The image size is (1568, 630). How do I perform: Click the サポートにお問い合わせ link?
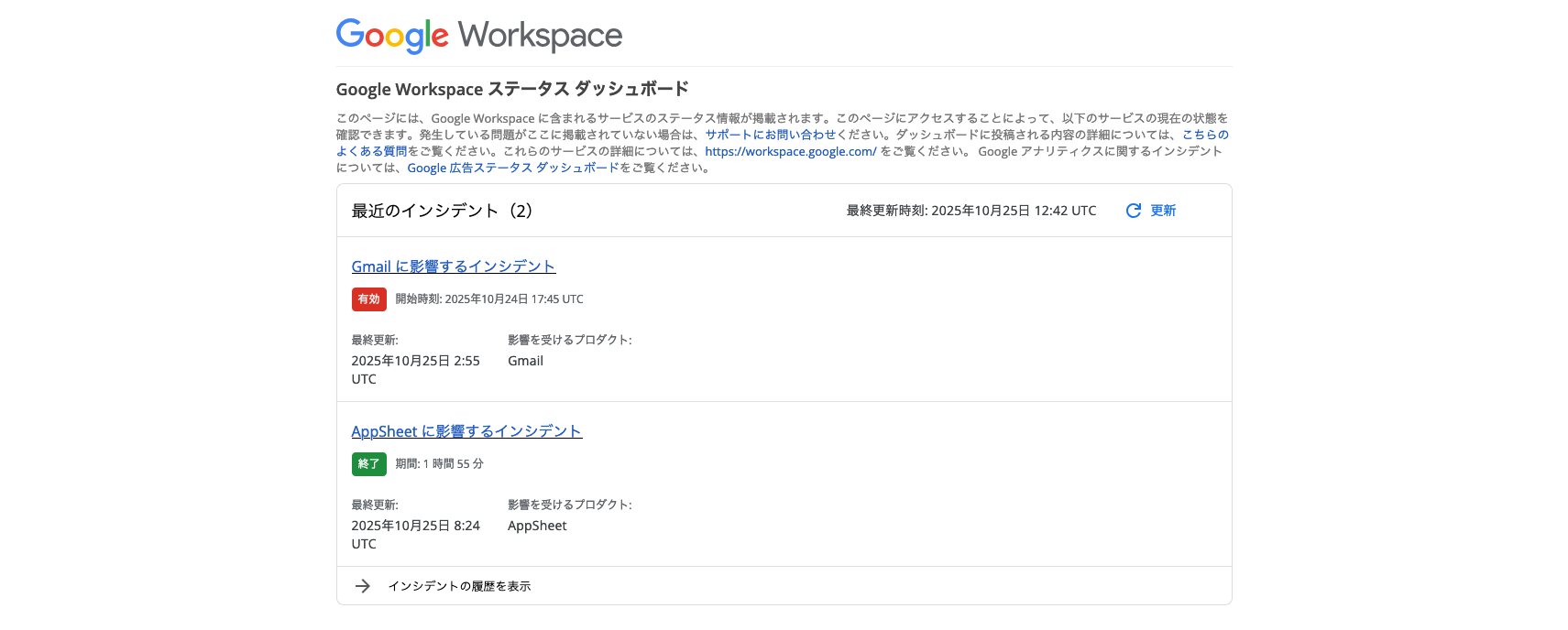pos(771,135)
